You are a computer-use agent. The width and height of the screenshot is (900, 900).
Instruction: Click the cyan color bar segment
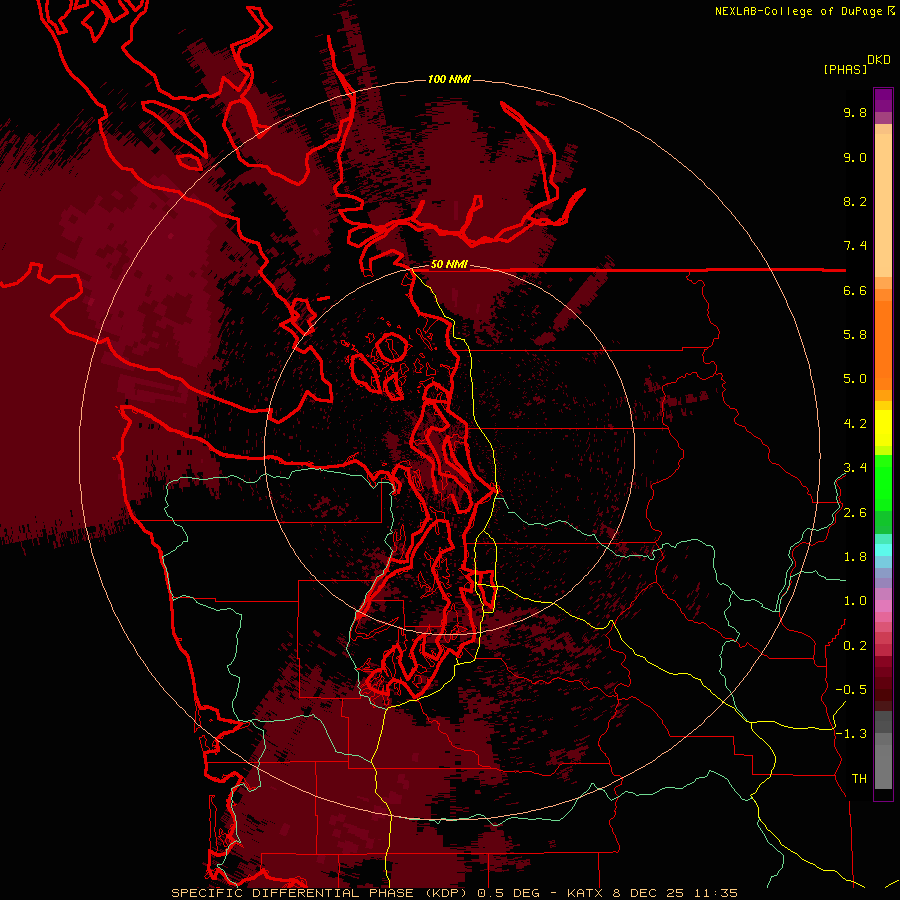883,549
